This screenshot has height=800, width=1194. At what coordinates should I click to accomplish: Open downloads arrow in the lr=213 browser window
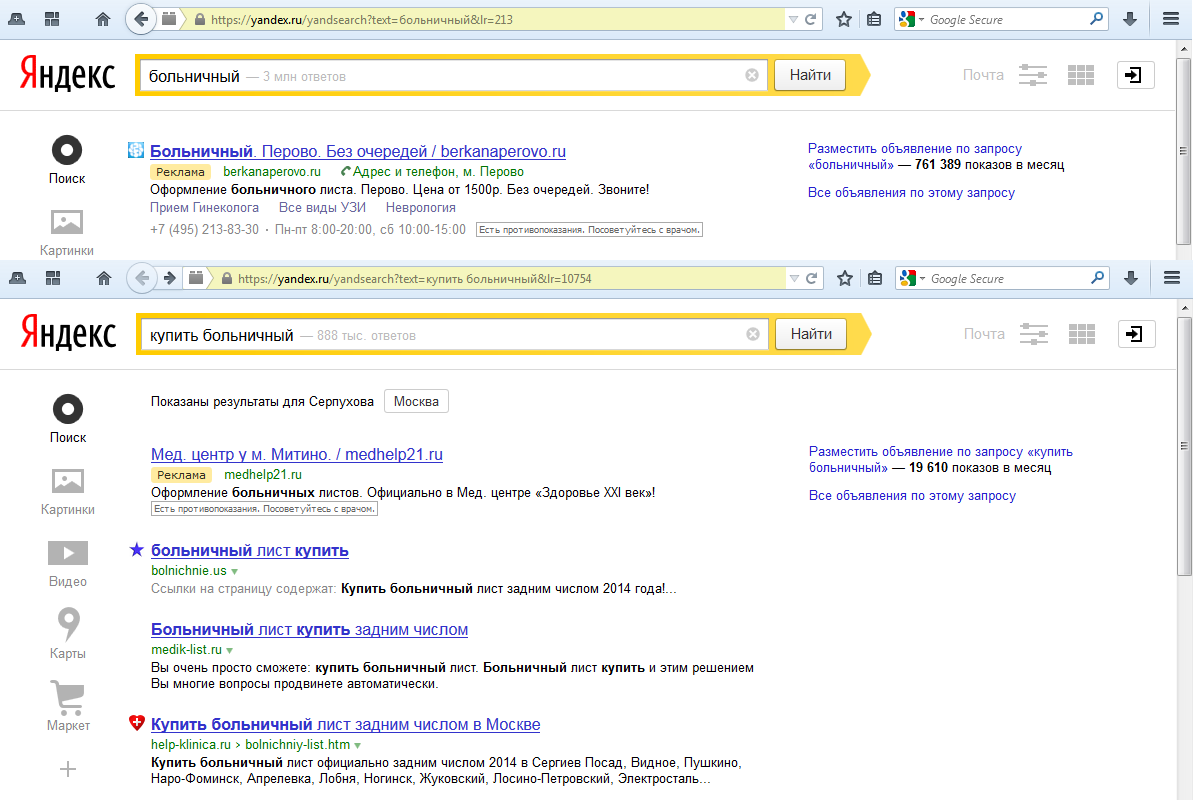(x=1130, y=20)
